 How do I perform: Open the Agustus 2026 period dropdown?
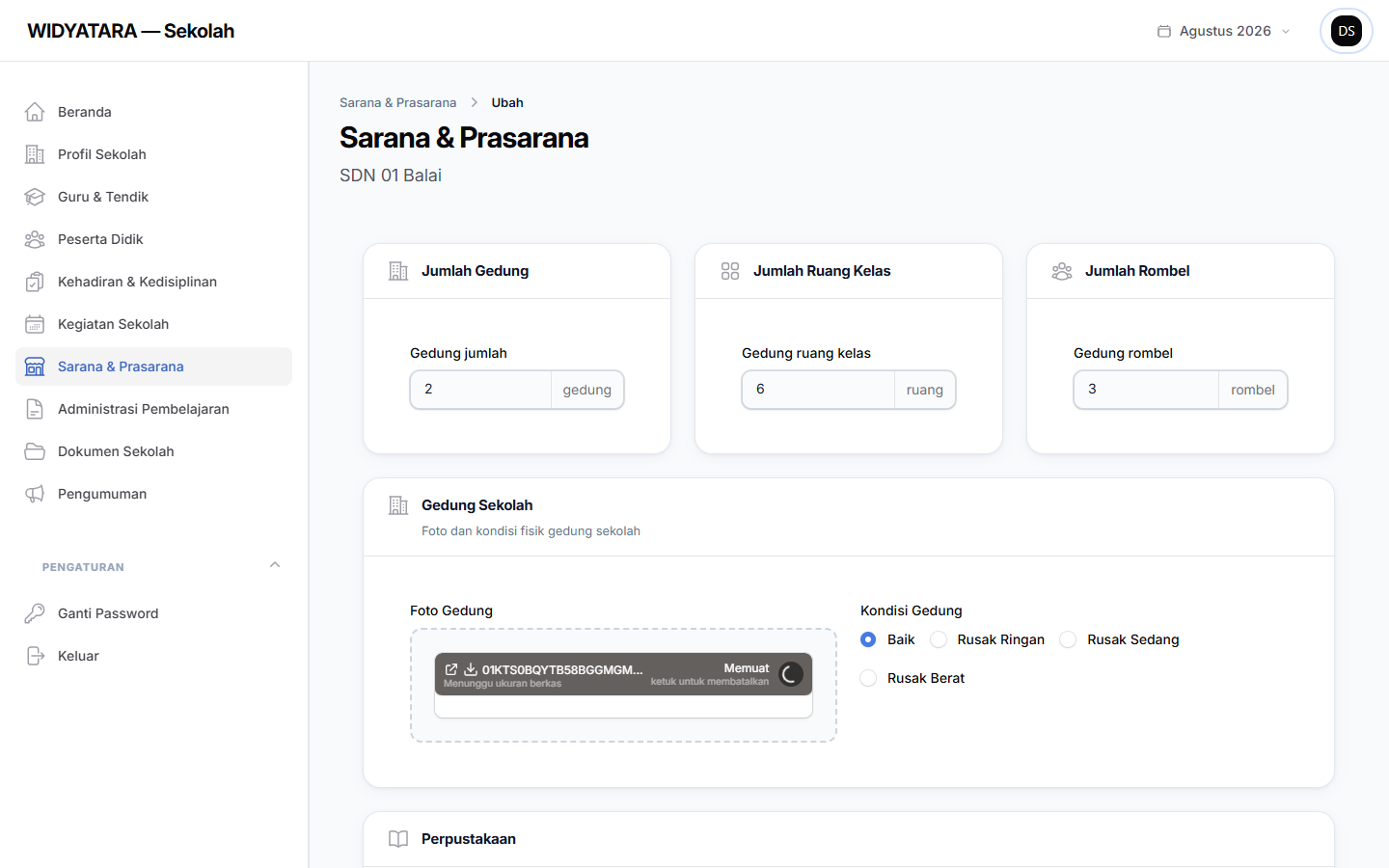point(1223,31)
